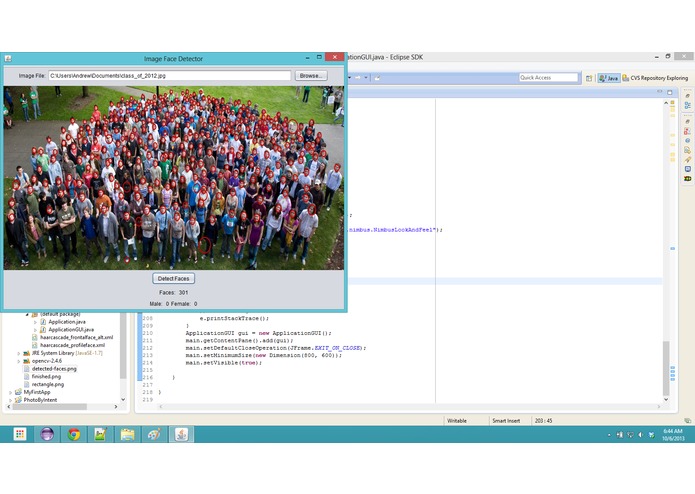Open the LogCat icon in right trim
Screen dimensions: 695x494
pyautogui.click(x=687, y=179)
